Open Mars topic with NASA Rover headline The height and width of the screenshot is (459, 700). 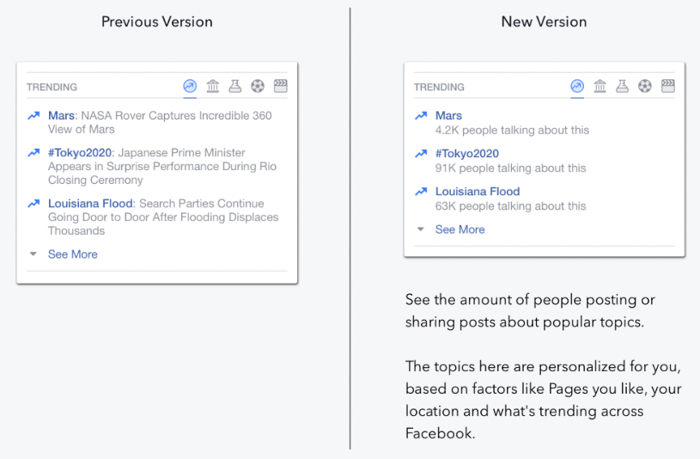tap(60, 116)
